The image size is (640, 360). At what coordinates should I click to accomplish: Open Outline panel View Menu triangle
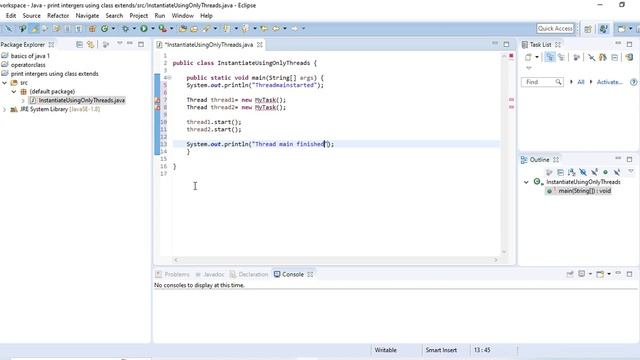[631, 172]
